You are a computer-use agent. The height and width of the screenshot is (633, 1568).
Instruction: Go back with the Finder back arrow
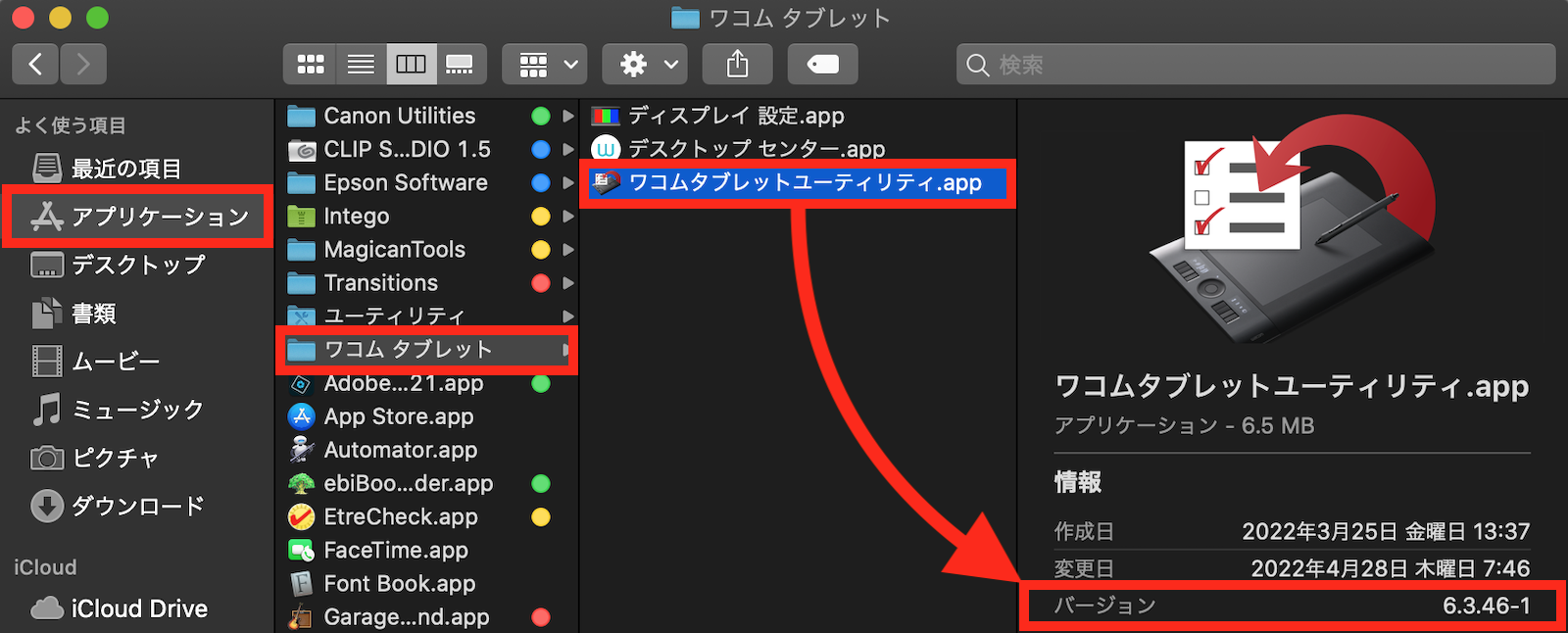[35, 65]
